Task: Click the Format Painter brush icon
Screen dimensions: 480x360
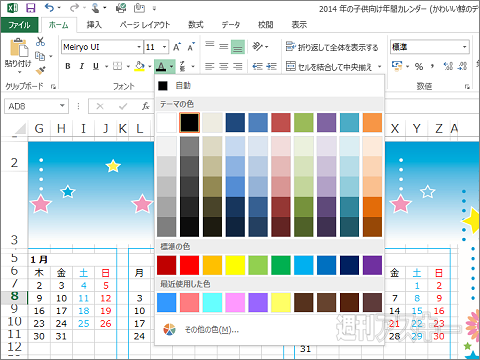Action: [40, 71]
